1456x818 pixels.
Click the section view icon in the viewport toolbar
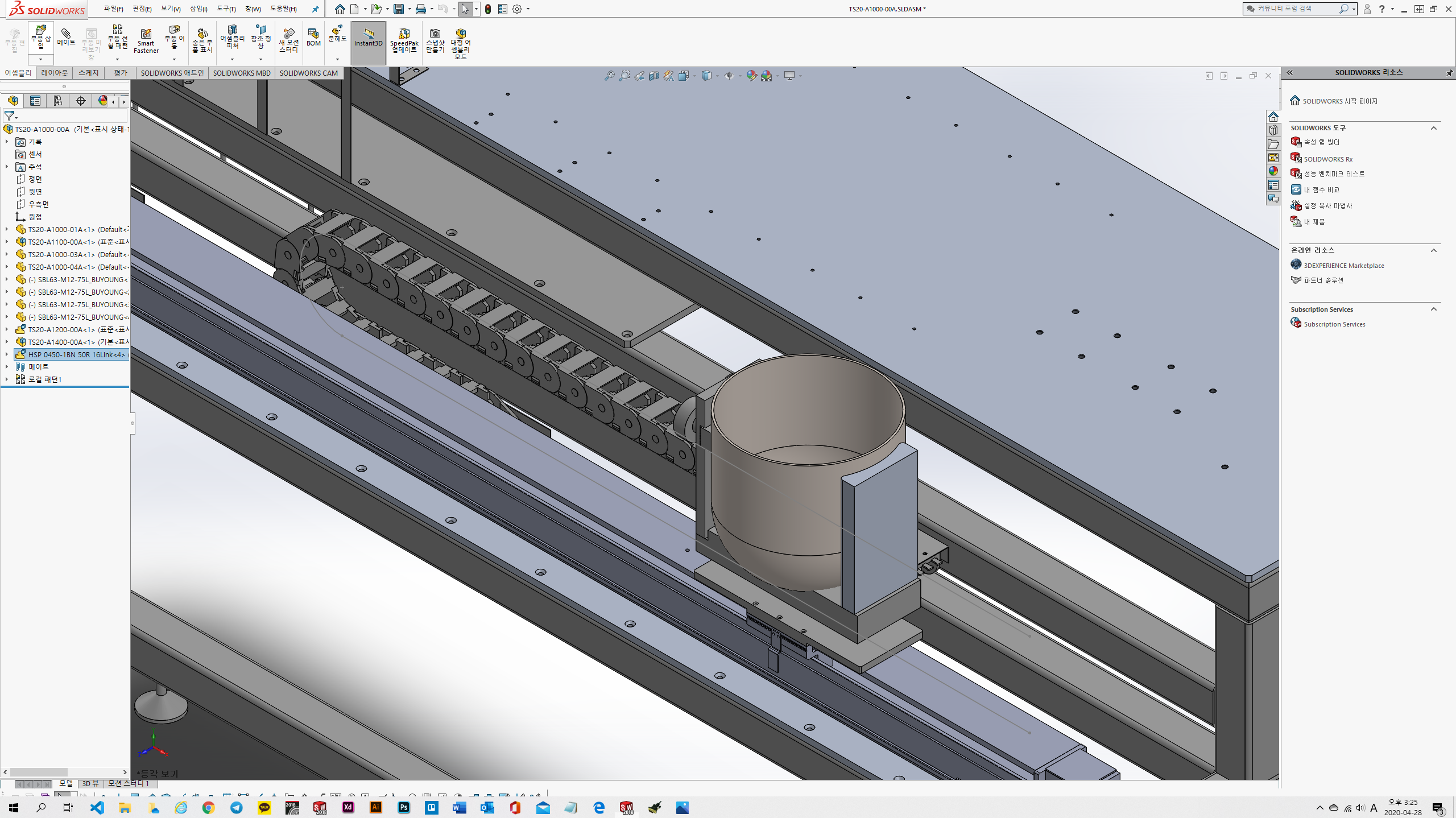(654, 76)
